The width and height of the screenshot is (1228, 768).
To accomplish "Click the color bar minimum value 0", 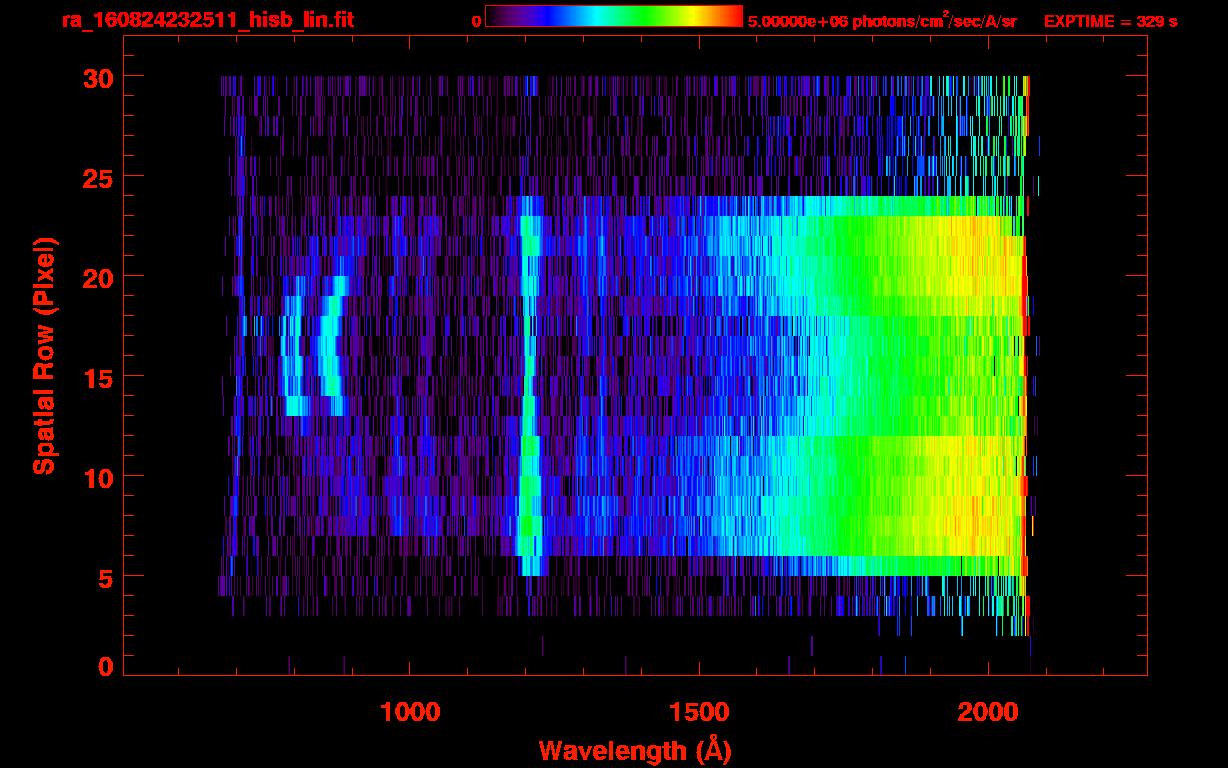I will pos(476,22).
